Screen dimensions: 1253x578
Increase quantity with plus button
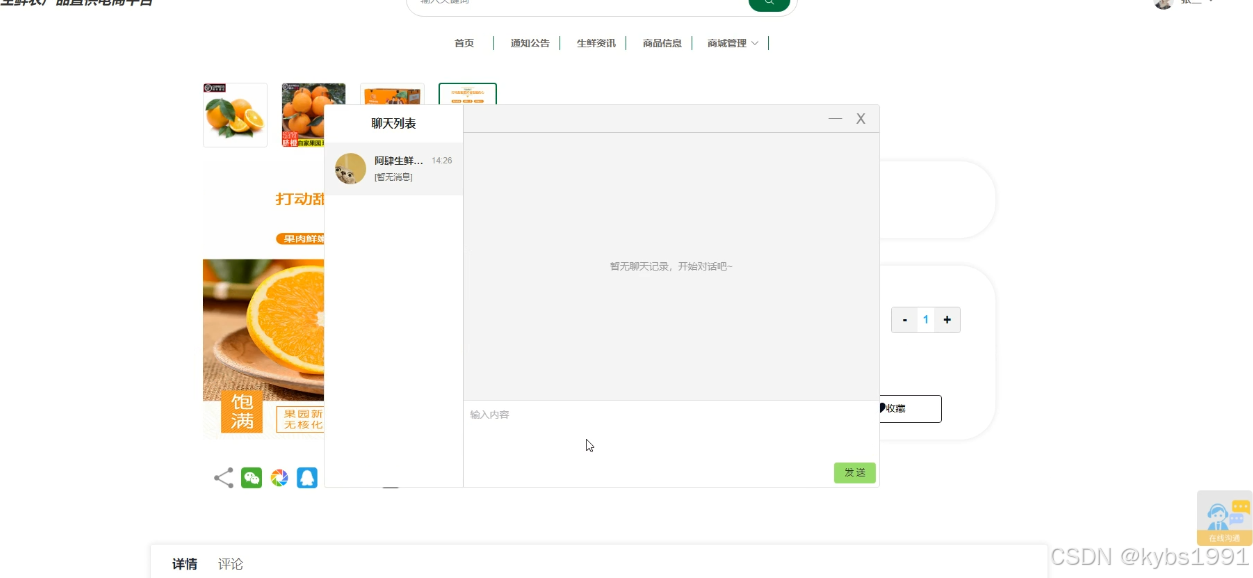[x=947, y=320]
